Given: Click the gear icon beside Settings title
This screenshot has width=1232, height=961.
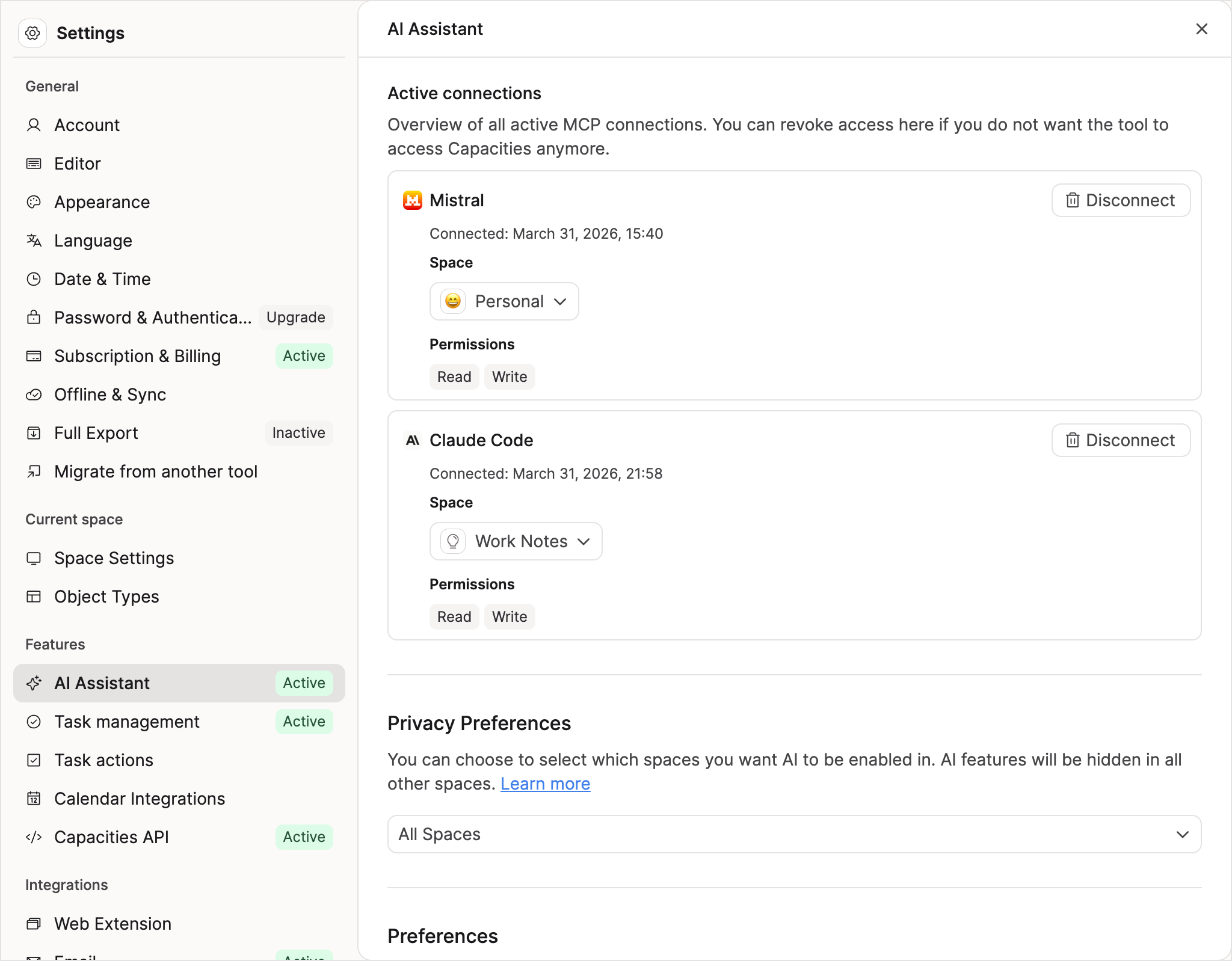Looking at the screenshot, I should [x=32, y=33].
